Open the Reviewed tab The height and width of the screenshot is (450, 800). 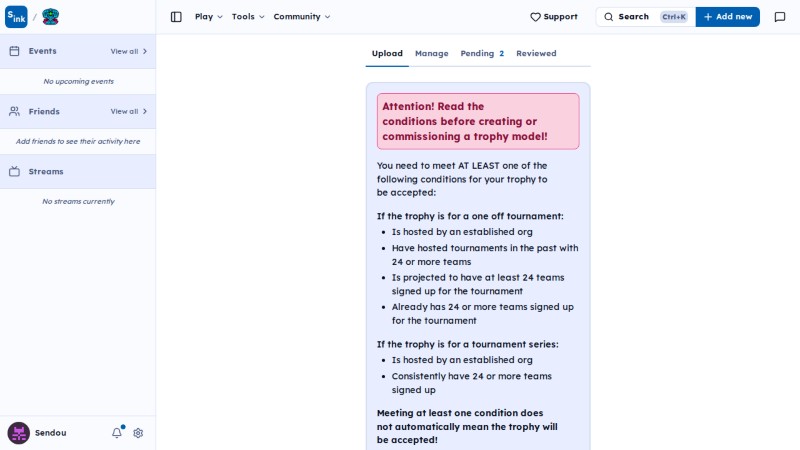coord(536,54)
